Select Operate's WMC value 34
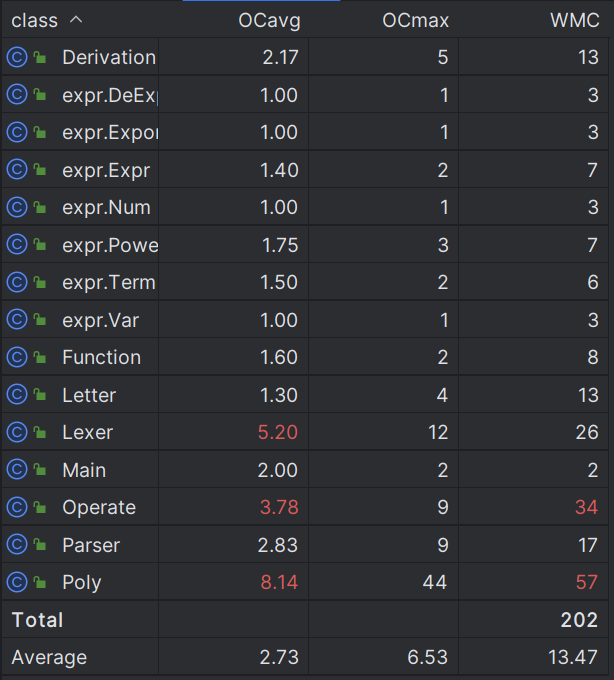This screenshot has width=614, height=680. coord(587,507)
